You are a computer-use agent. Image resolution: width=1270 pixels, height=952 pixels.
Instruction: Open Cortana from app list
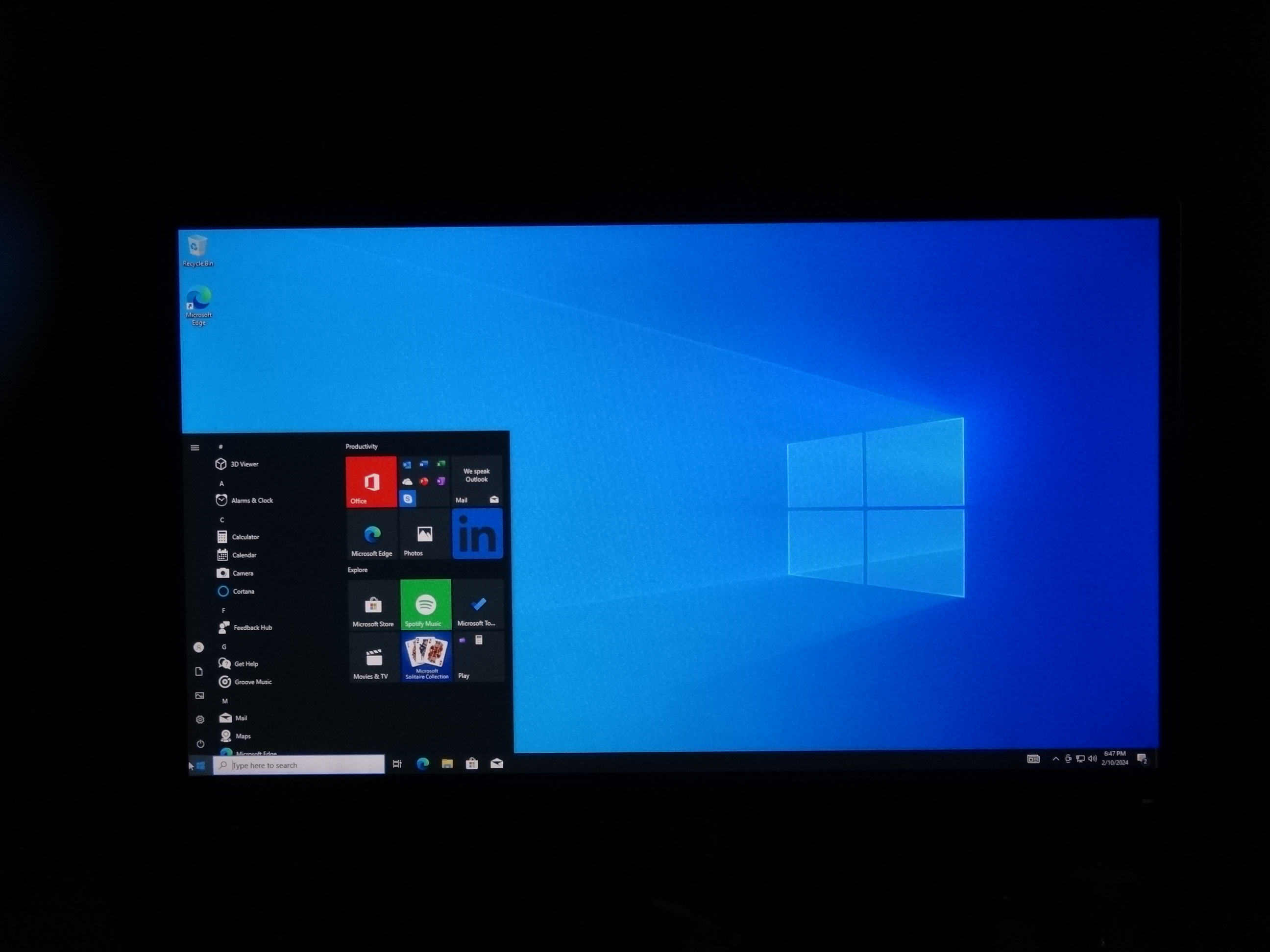pos(236,591)
